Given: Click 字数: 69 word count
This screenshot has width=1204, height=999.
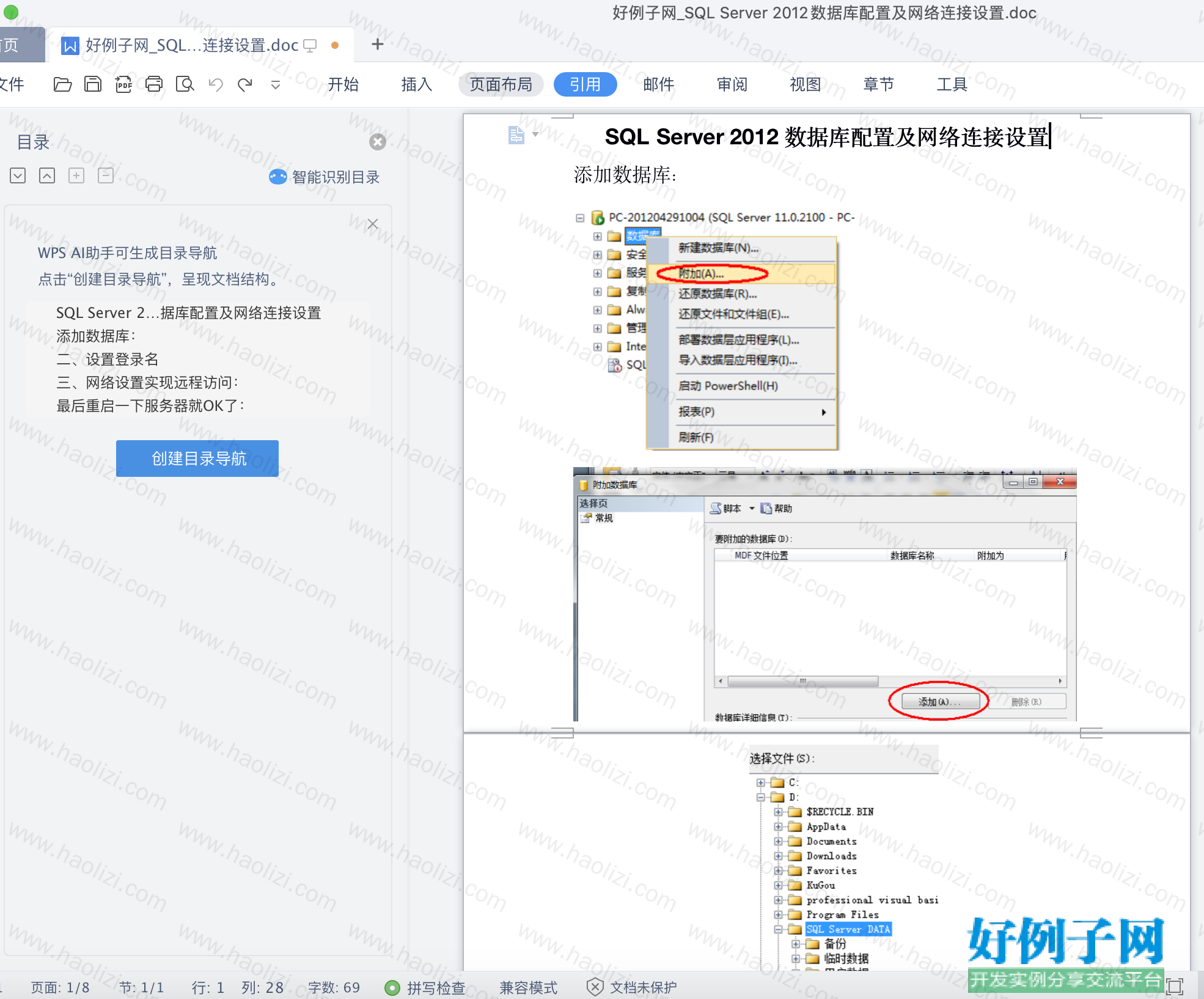Looking at the screenshot, I should [334, 987].
